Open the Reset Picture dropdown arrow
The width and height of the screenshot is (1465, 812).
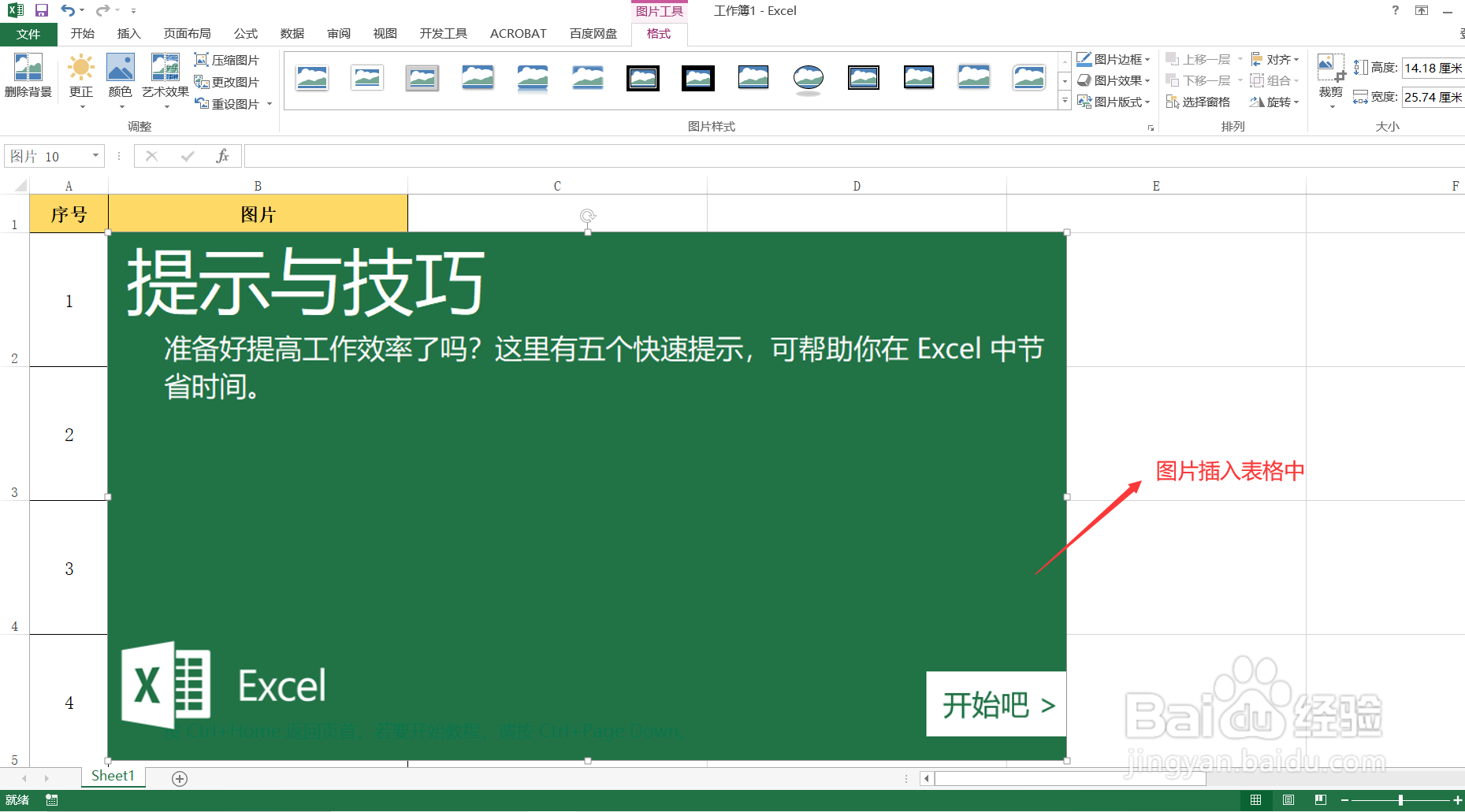[270, 104]
